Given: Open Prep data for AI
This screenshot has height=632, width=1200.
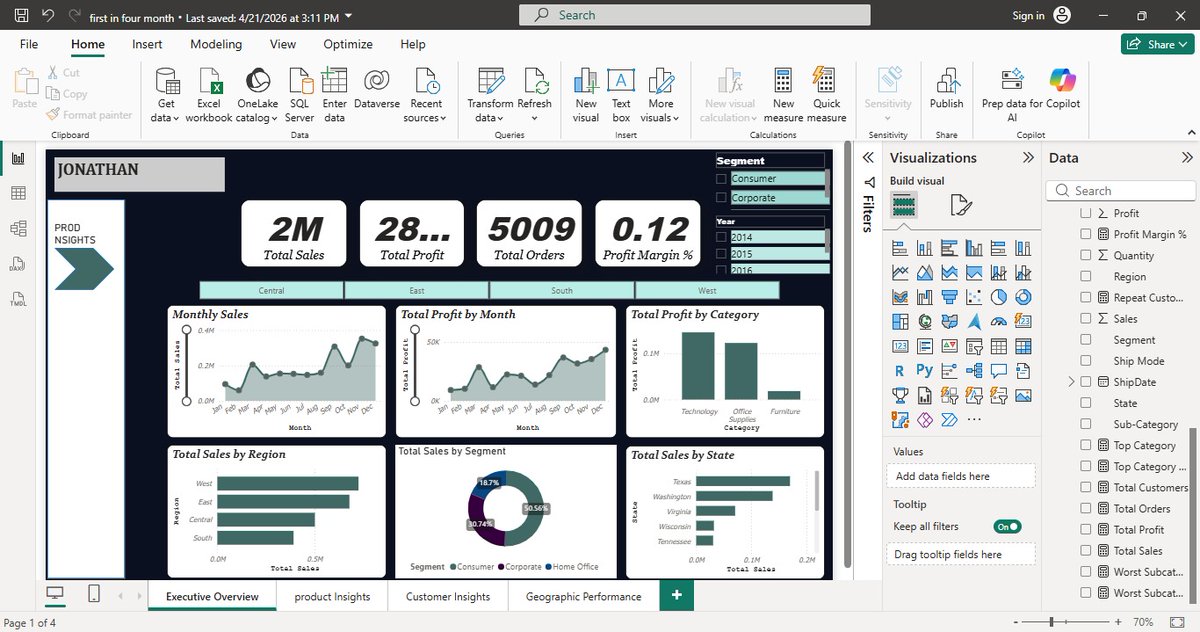Looking at the screenshot, I should click(x=1012, y=96).
